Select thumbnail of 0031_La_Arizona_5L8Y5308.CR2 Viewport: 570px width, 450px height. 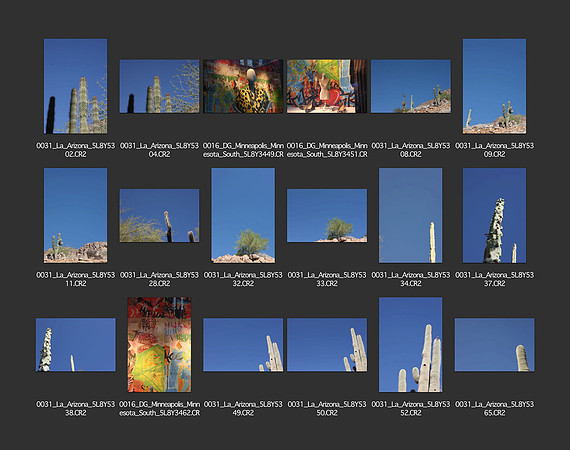(x=411, y=86)
